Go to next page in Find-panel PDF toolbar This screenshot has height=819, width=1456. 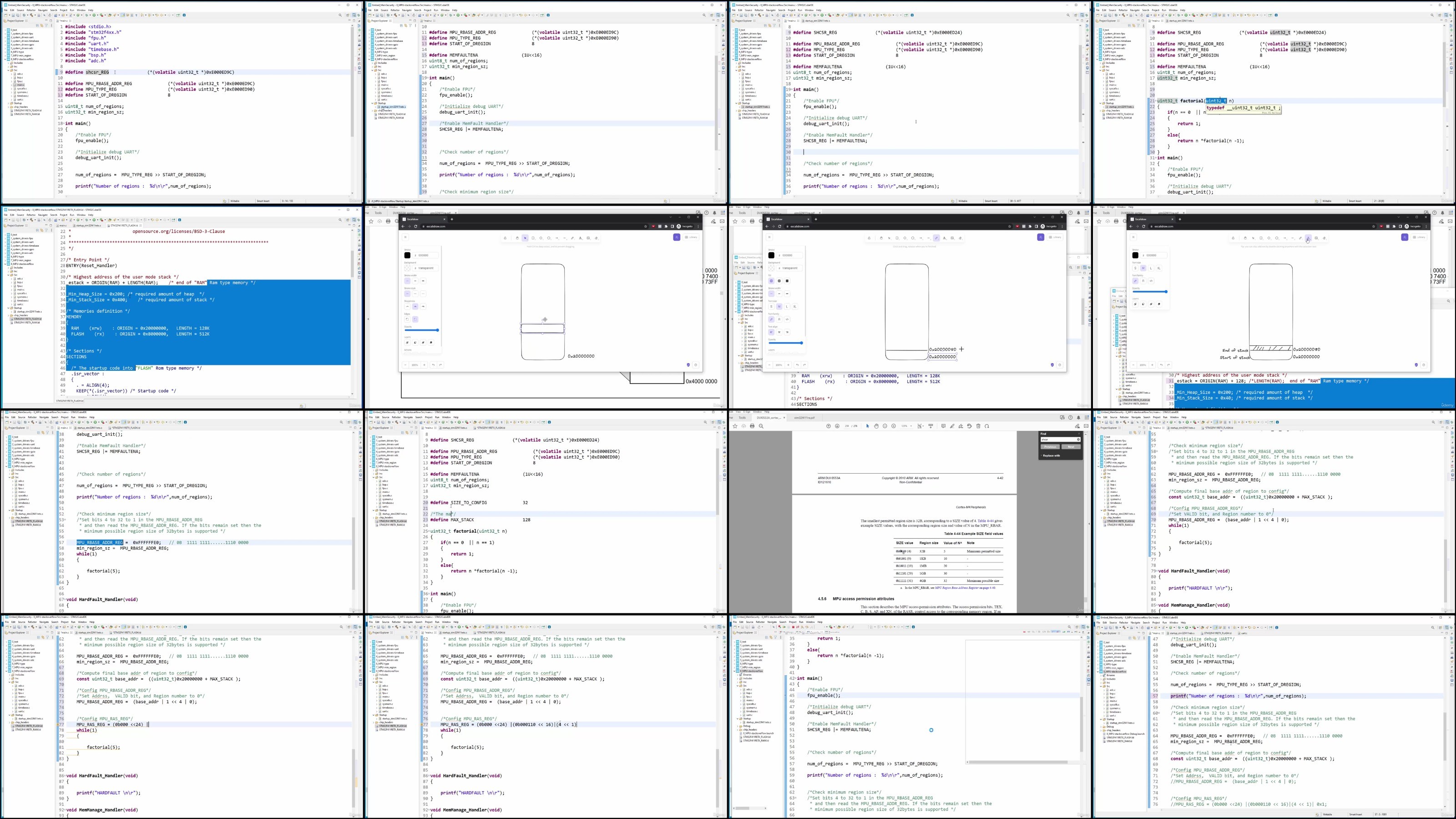pos(838,426)
